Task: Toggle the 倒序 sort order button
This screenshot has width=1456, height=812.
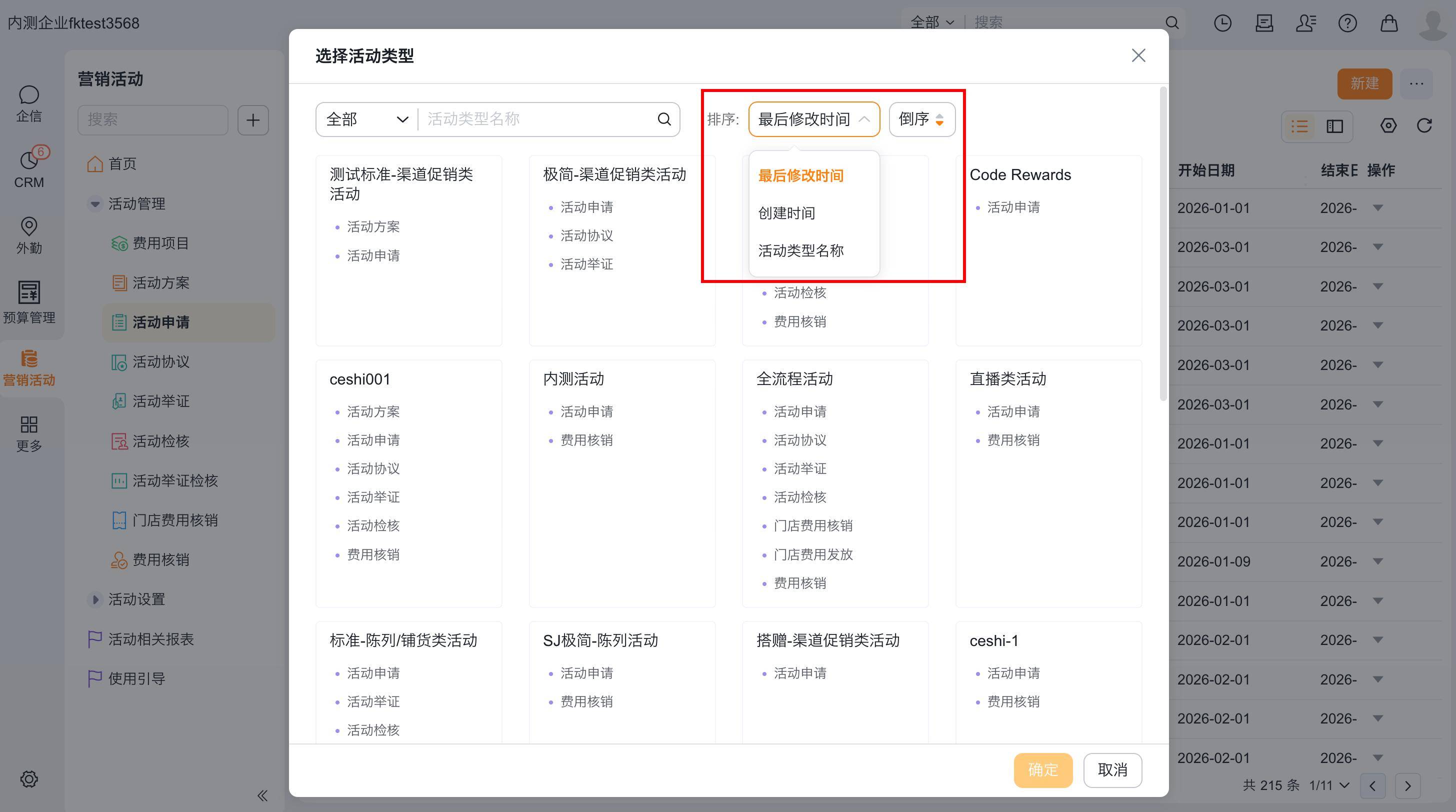Action: tap(921, 119)
